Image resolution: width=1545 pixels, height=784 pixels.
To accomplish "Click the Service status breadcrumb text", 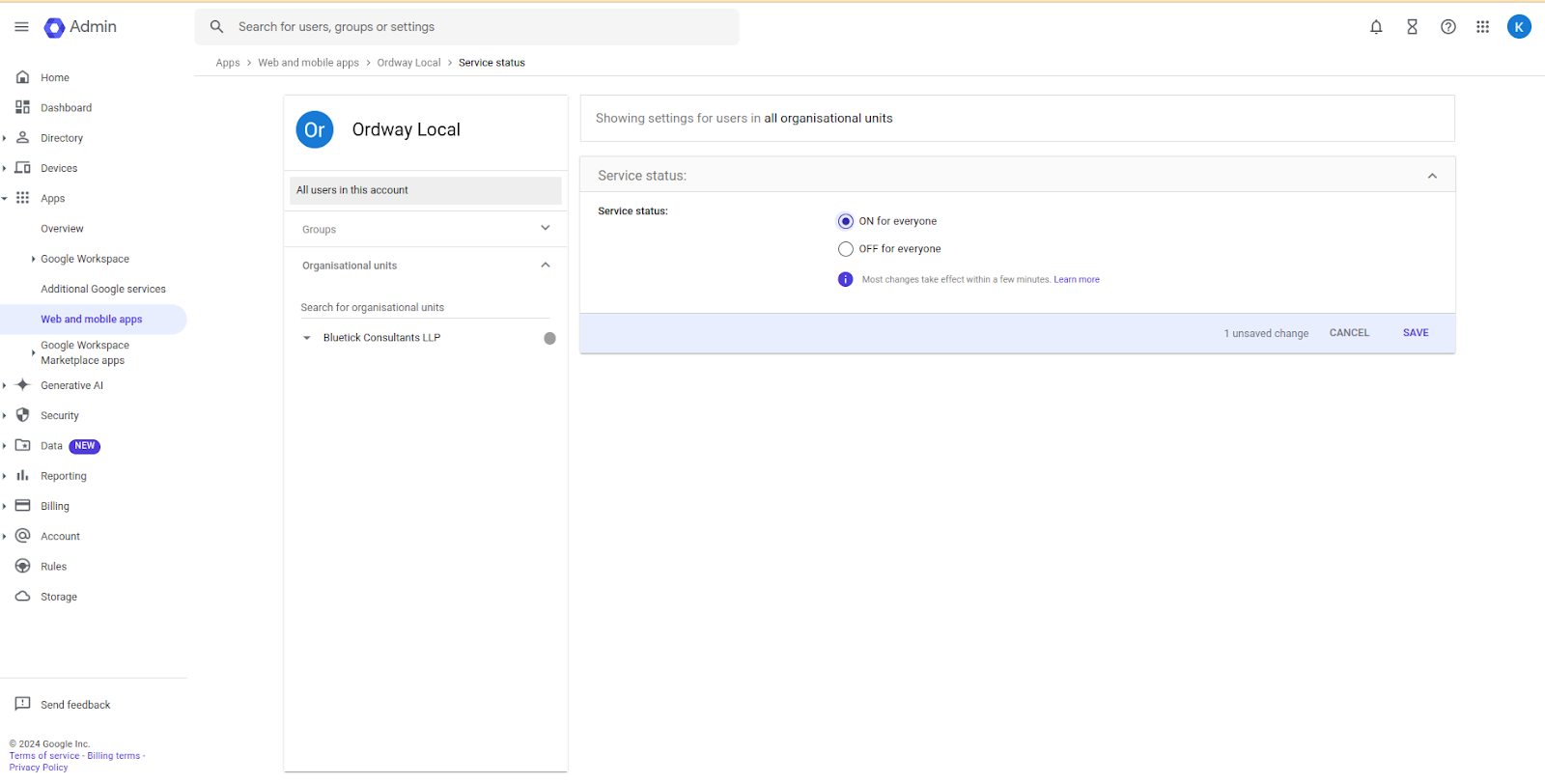I will (x=492, y=63).
